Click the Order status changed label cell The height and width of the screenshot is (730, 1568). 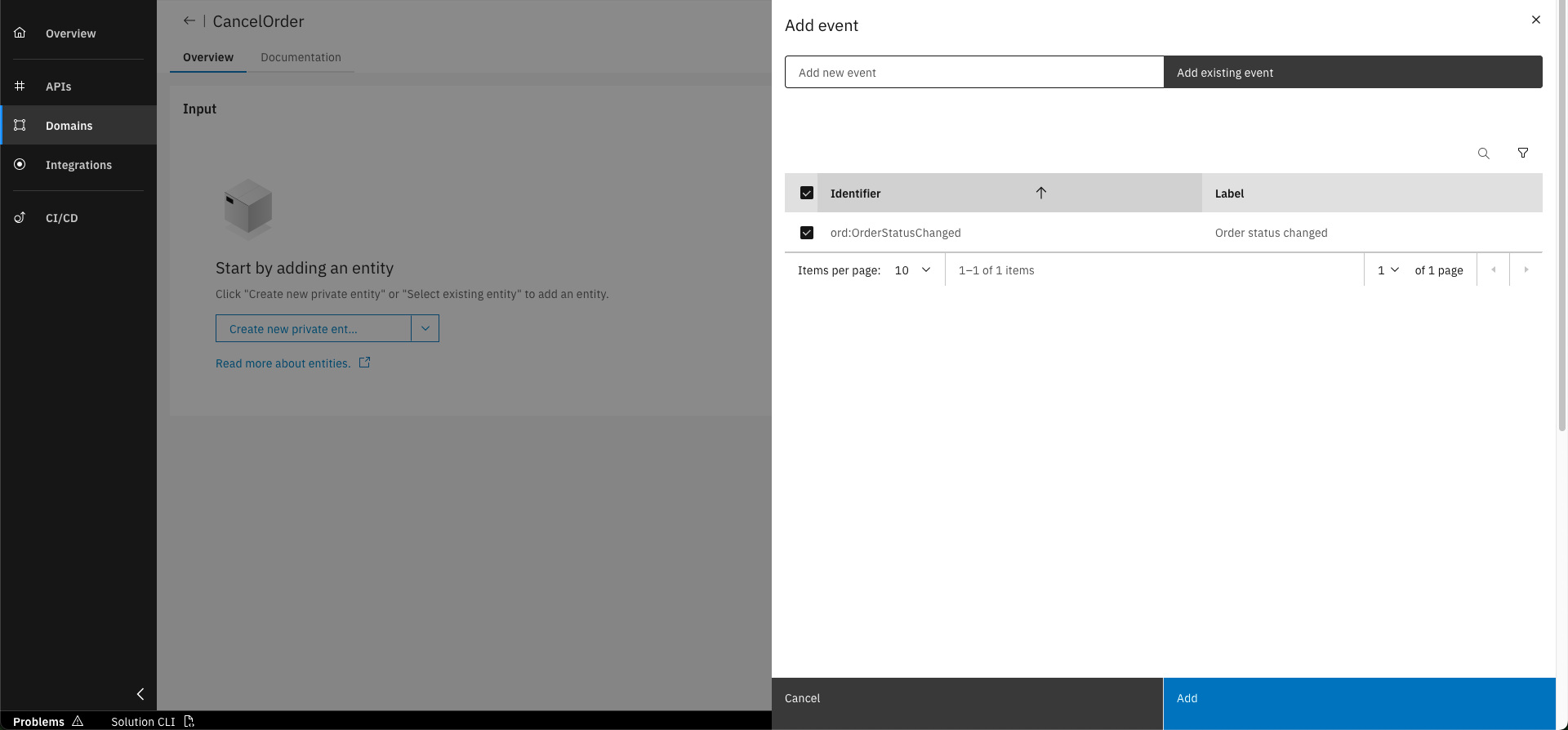tap(1272, 233)
